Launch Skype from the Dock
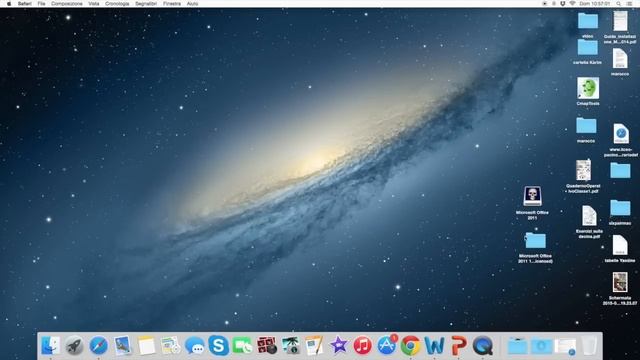The height and width of the screenshot is (360, 640). 218,346
